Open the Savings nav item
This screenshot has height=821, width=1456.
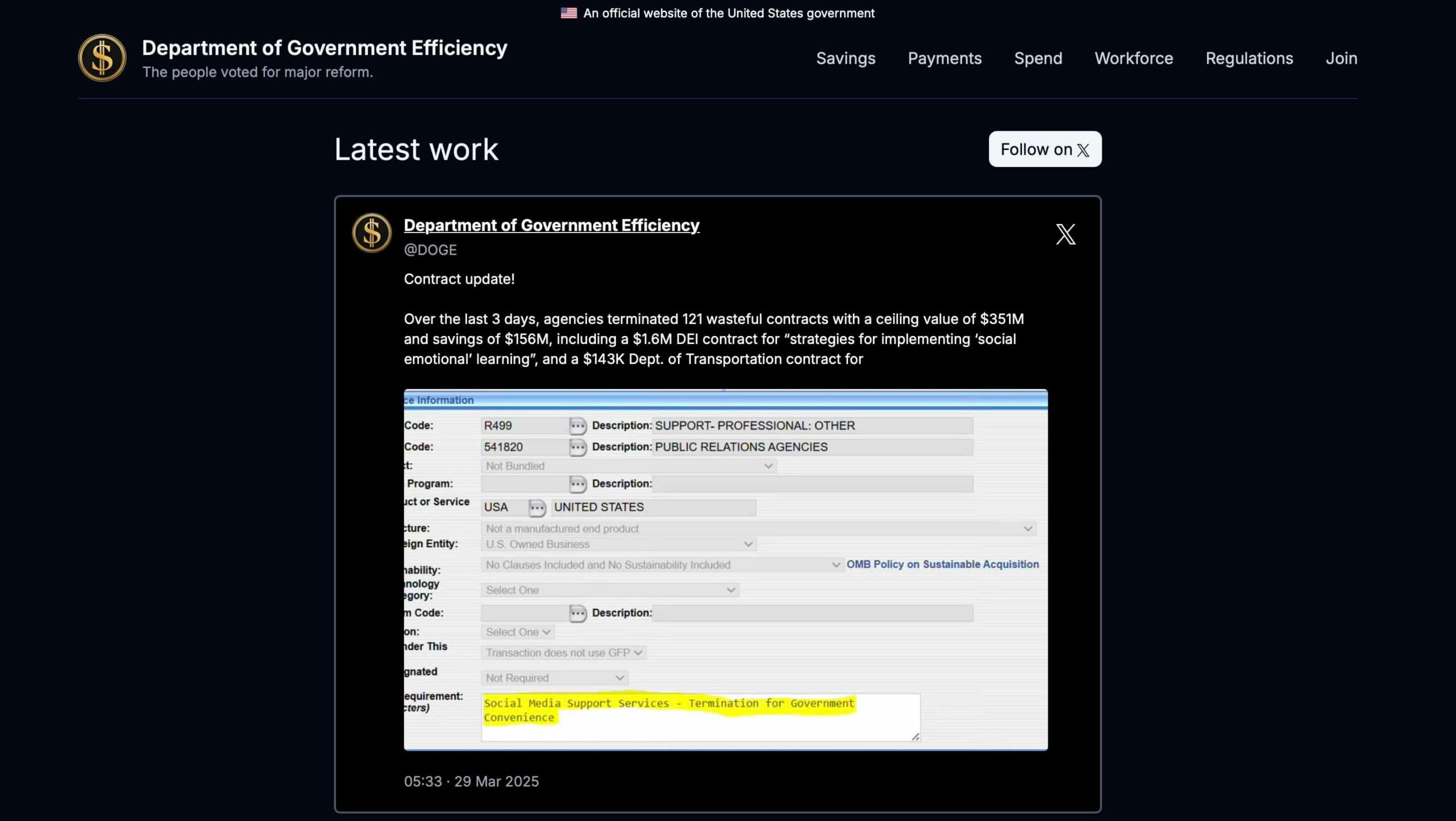(846, 58)
